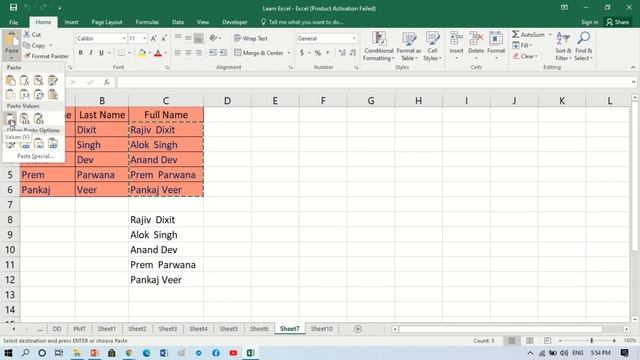640x360 pixels.
Task: Apply underline formatting
Action: click(x=101, y=53)
